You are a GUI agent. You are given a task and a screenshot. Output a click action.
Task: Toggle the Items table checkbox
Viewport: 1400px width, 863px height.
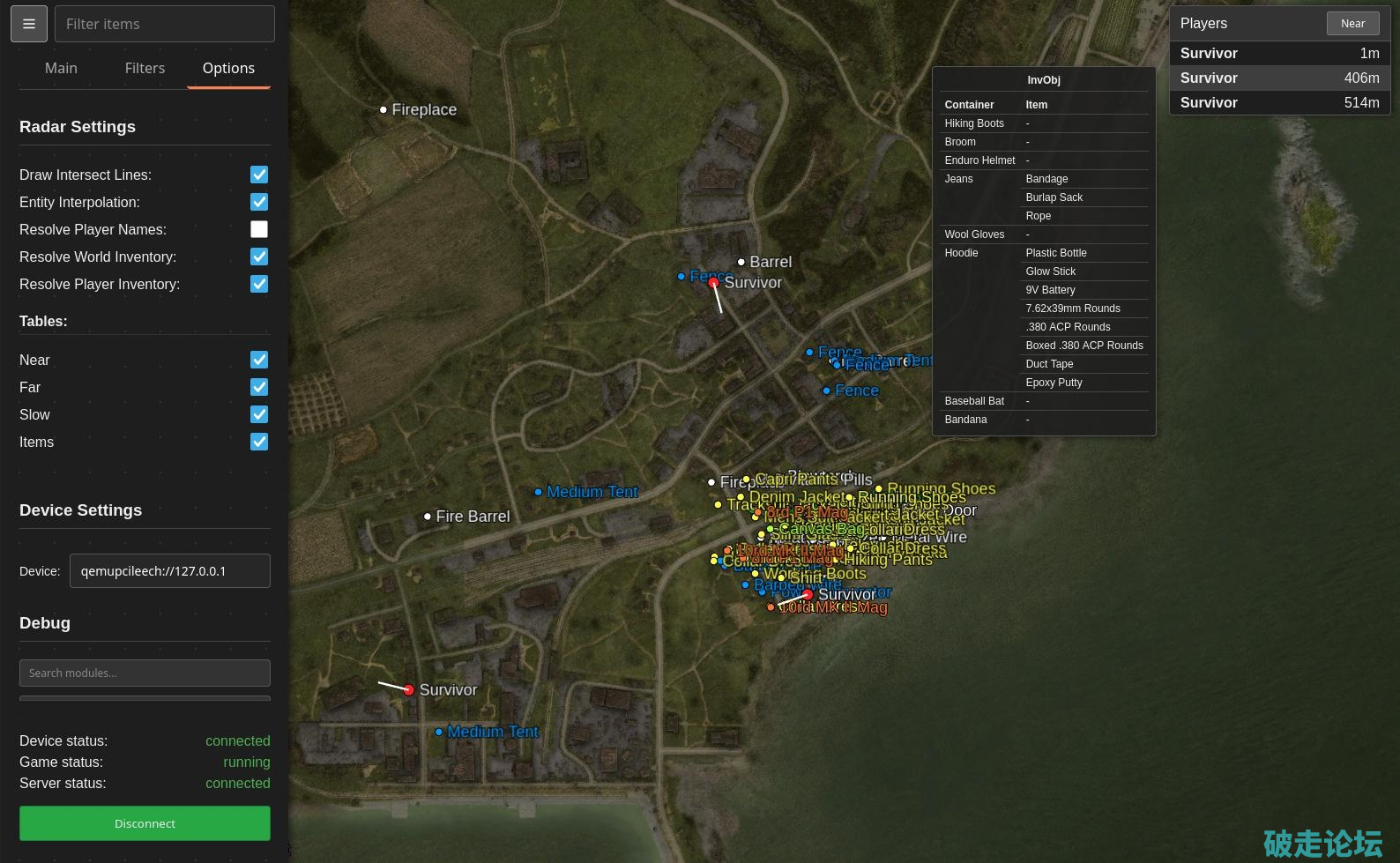pos(258,442)
